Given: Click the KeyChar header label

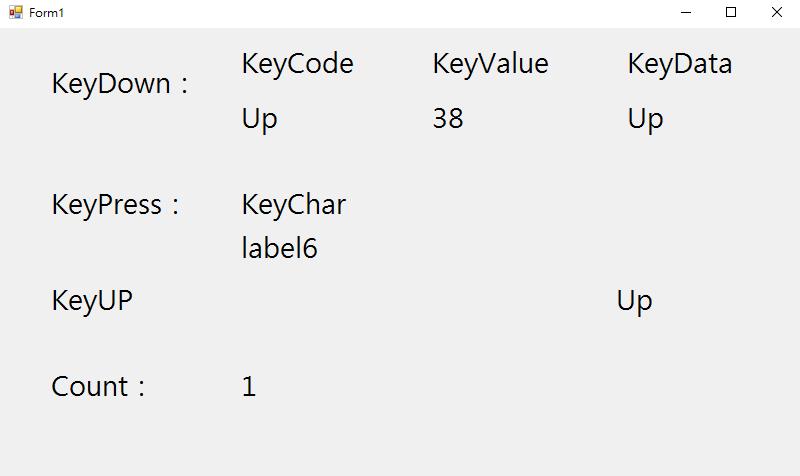Looking at the screenshot, I should pyautogui.click(x=293, y=205).
